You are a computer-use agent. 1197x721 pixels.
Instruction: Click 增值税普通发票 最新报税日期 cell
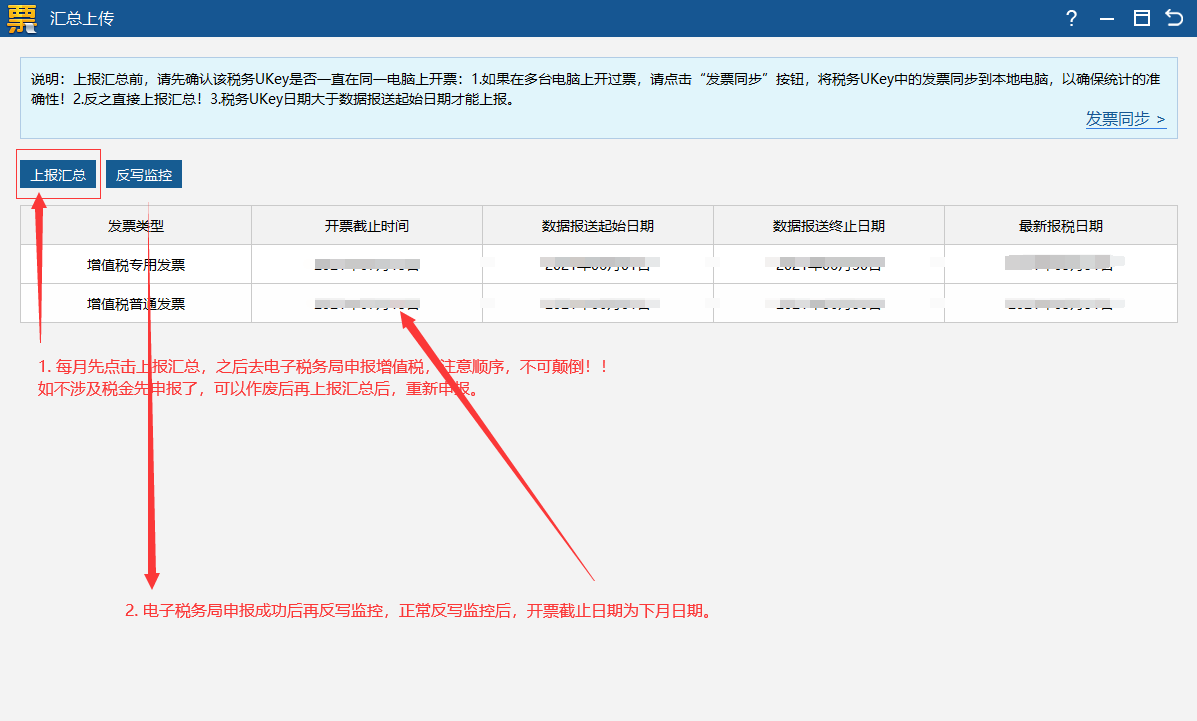point(1060,304)
